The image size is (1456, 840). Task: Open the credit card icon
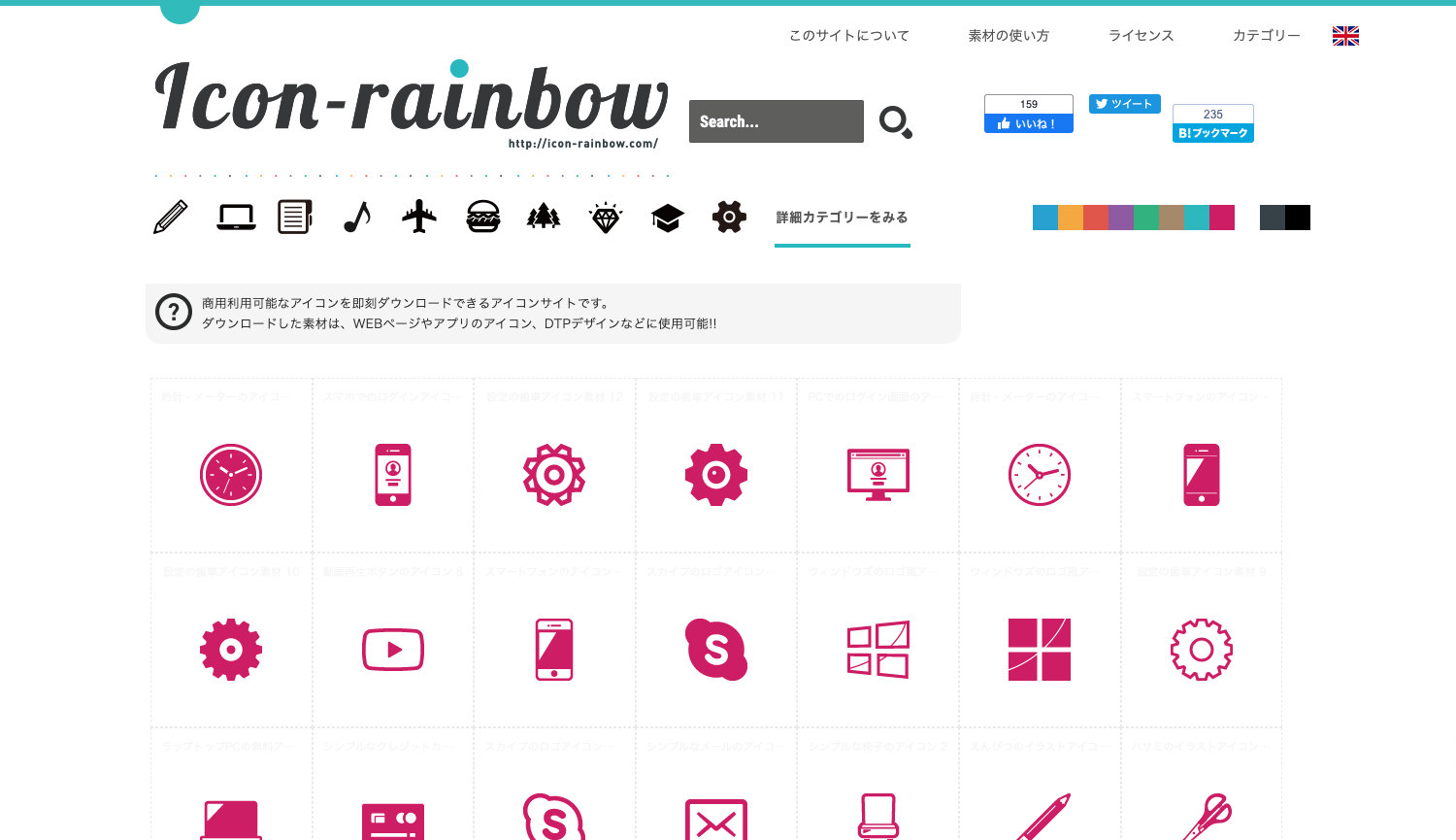click(x=393, y=822)
